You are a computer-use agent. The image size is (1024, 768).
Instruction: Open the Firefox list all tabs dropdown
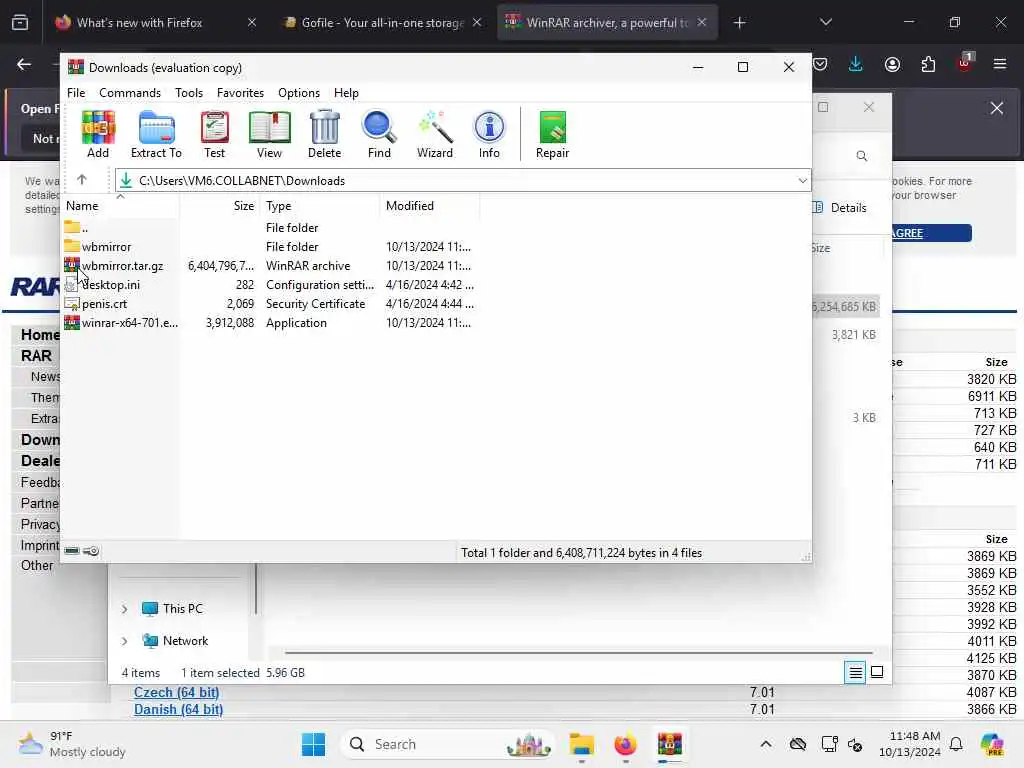826,23
